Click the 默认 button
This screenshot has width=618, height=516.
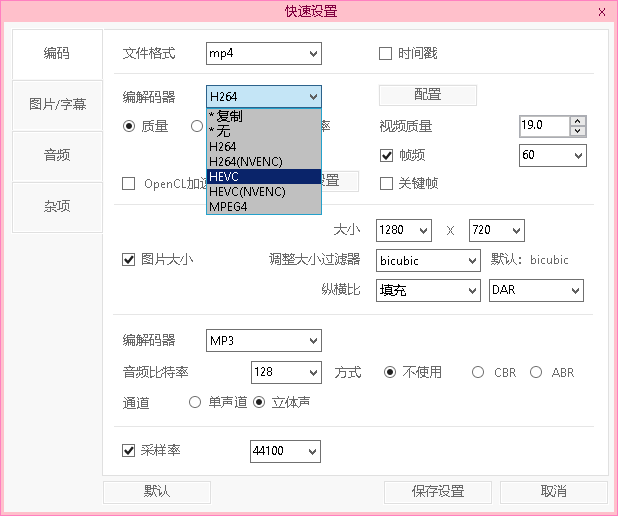[157, 492]
